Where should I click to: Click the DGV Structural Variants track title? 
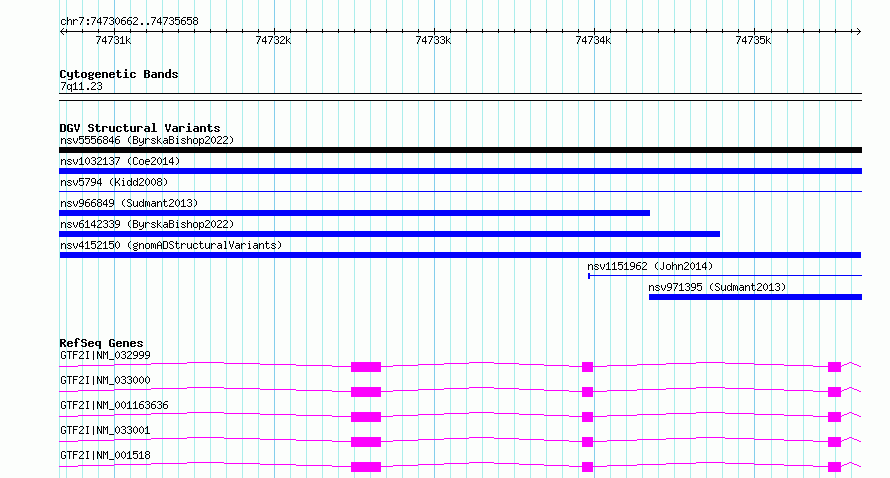click(x=140, y=128)
